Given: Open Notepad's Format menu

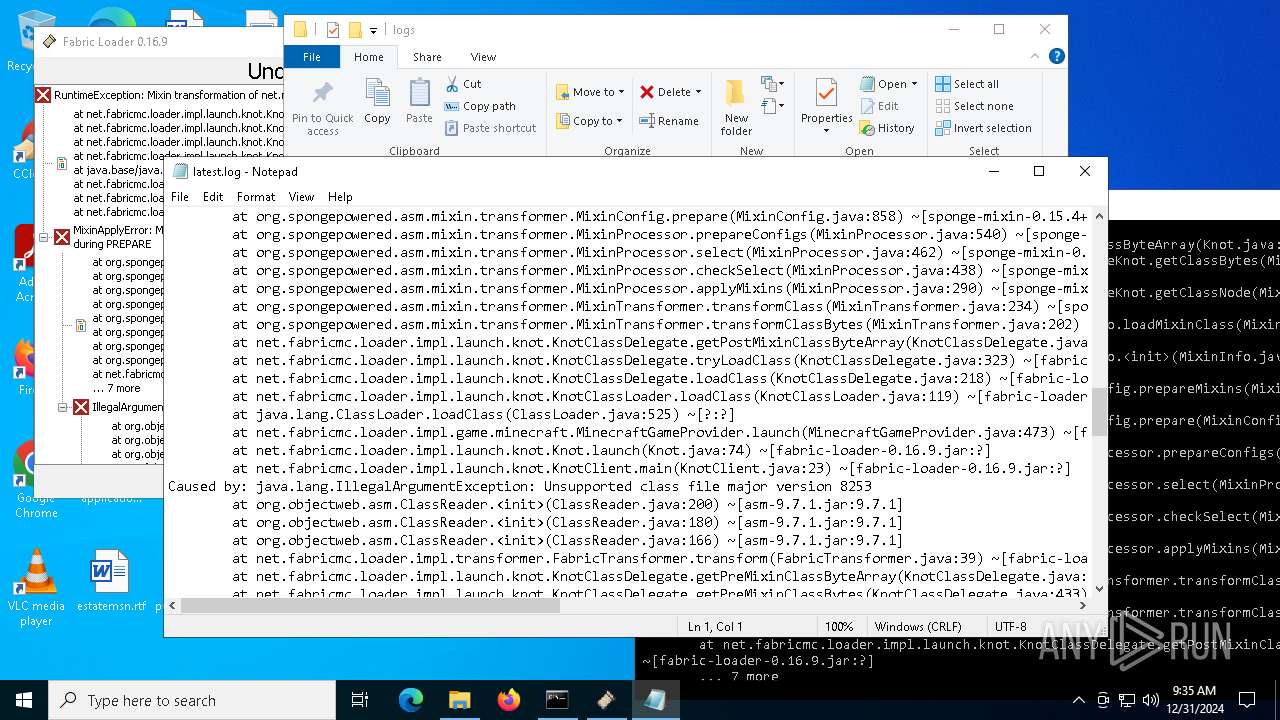Looking at the screenshot, I should coord(256,197).
